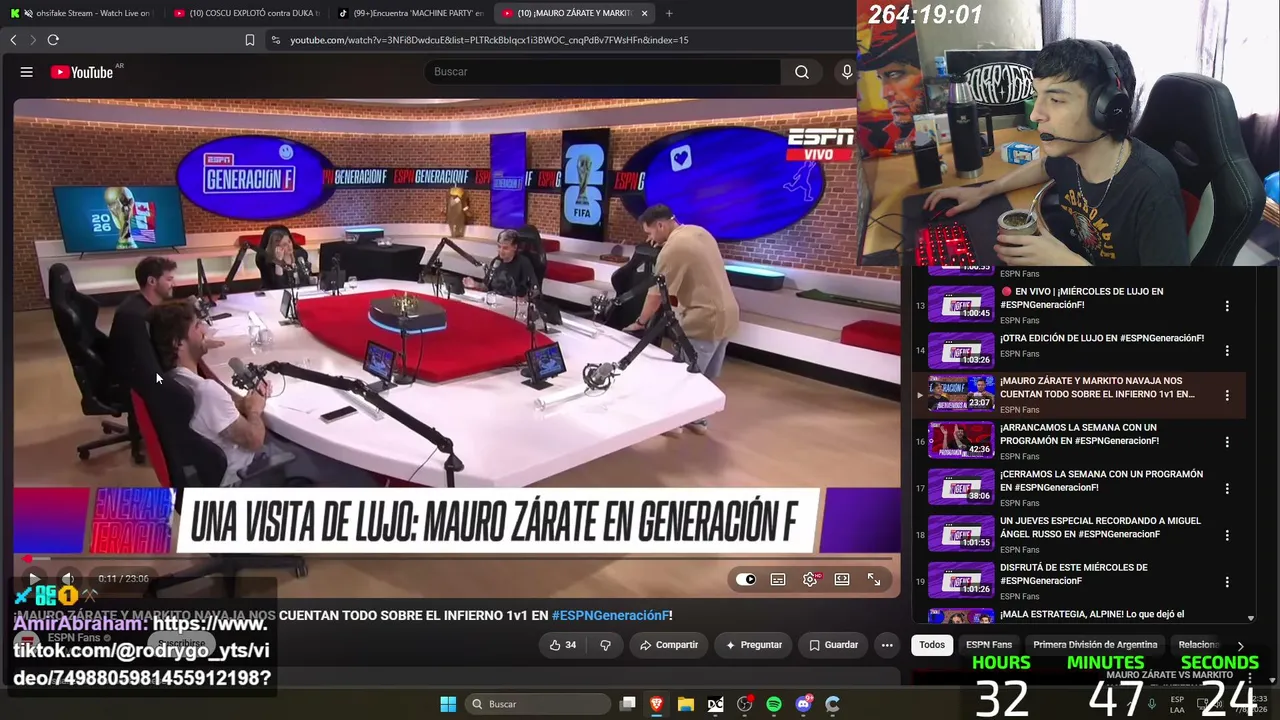The height and width of the screenshot is (720, 1280).
Task: Open options for the currently playing playlist video
Action: point(1227,395)
